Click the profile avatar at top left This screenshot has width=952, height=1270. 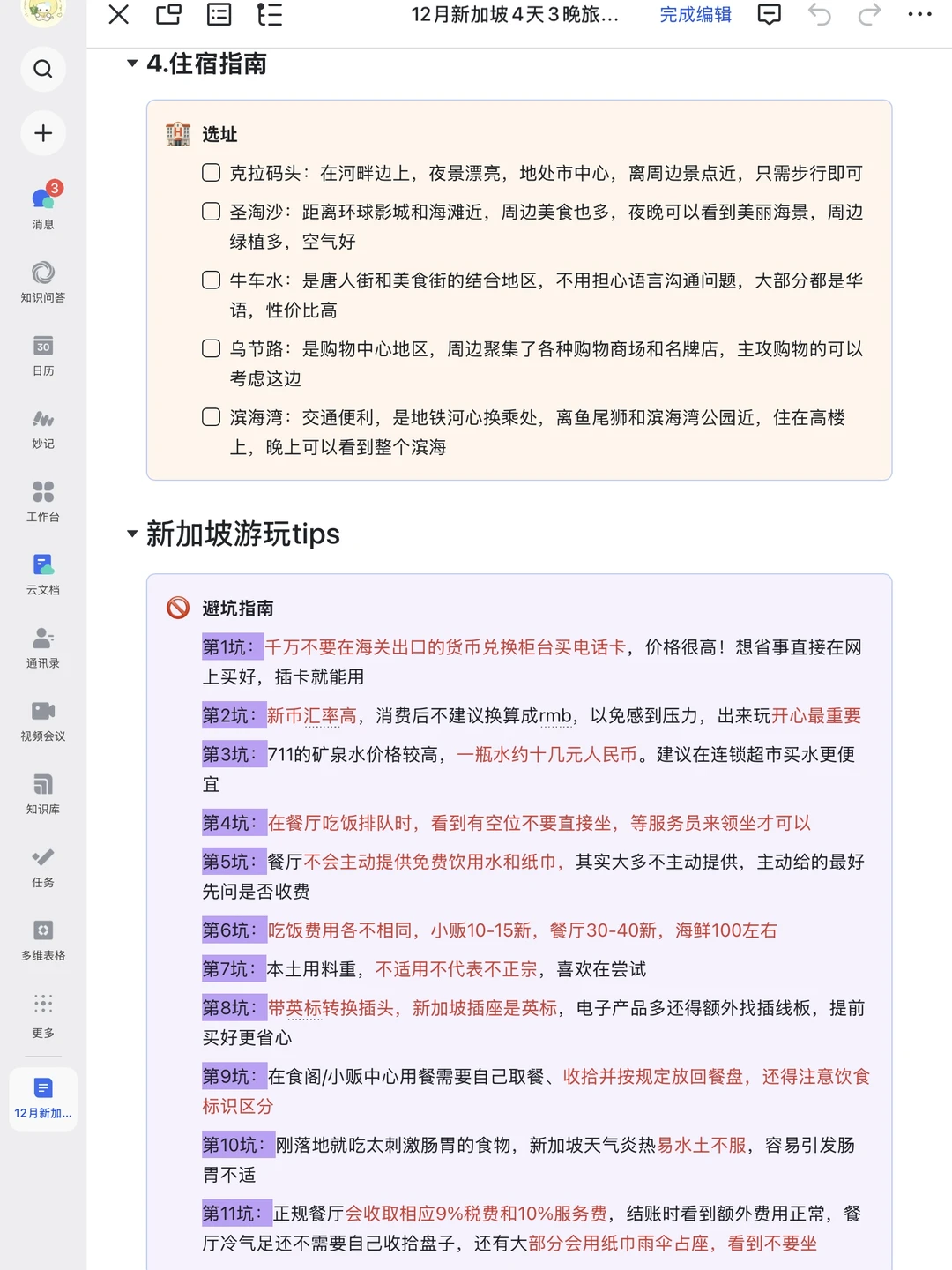coord(43,12)
